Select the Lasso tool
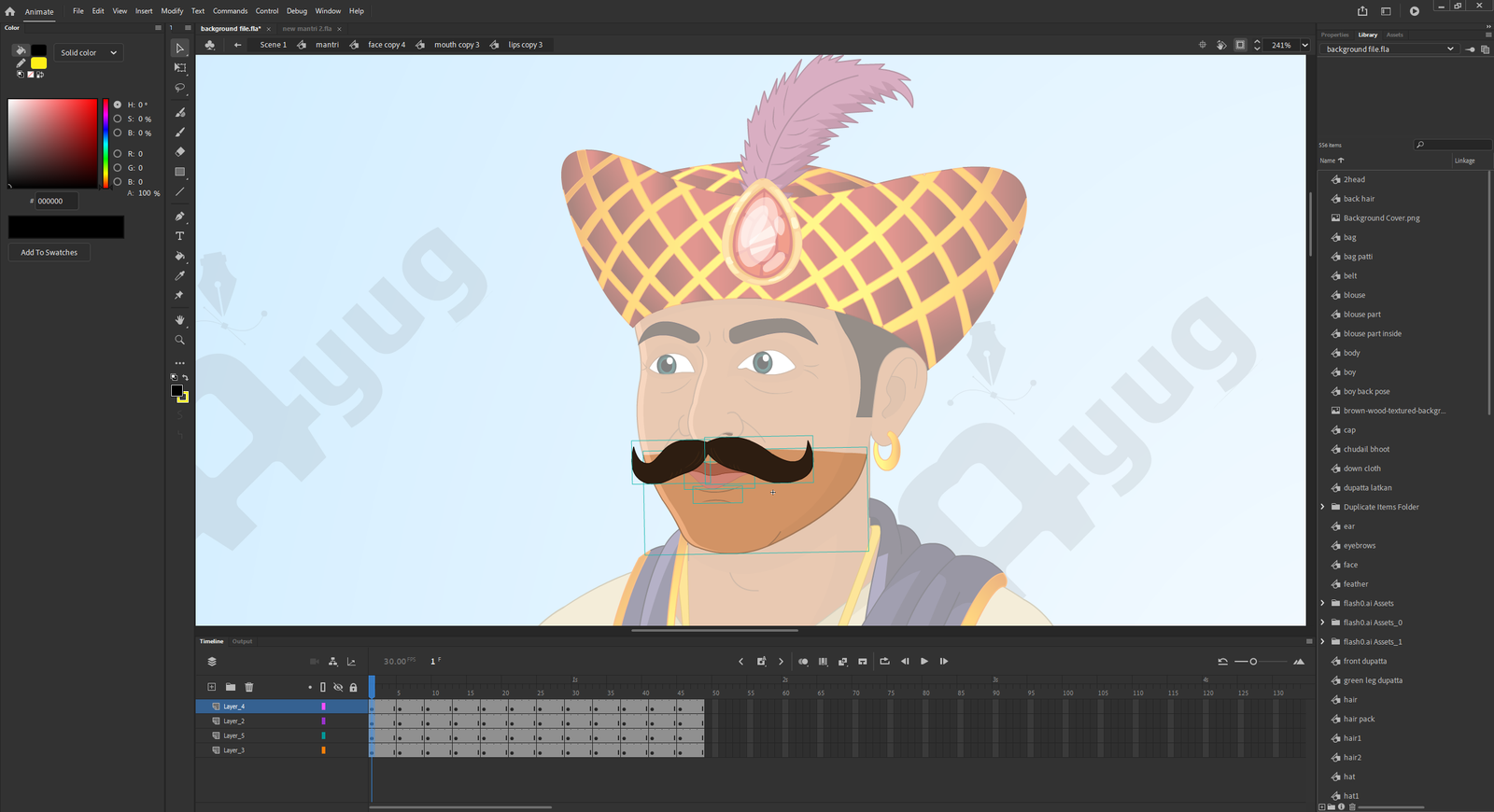1494x812 pixels. coord(180,88)
